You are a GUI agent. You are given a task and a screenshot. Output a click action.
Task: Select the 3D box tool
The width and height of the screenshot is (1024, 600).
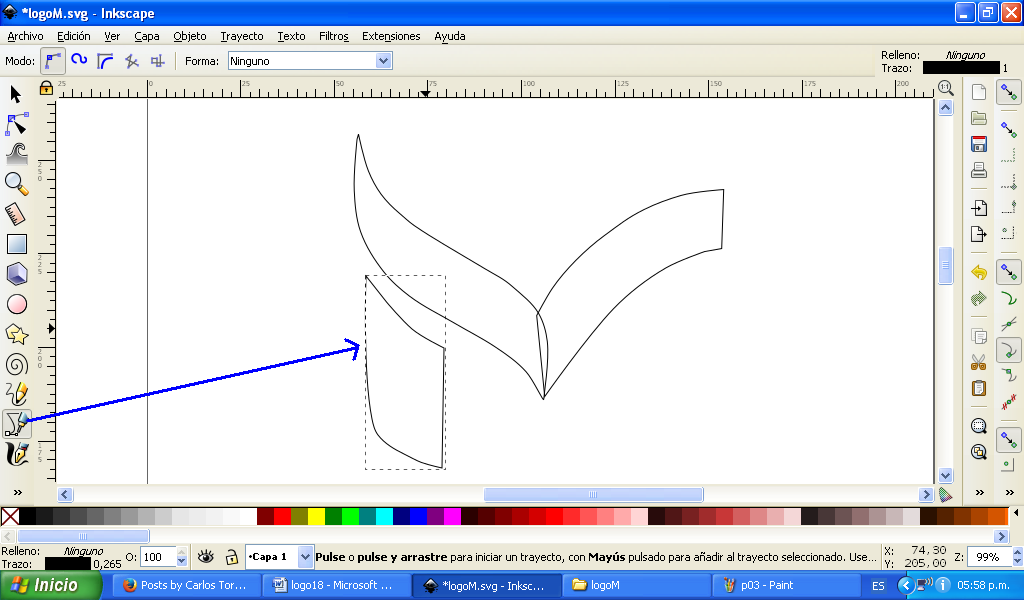(16, 274)
